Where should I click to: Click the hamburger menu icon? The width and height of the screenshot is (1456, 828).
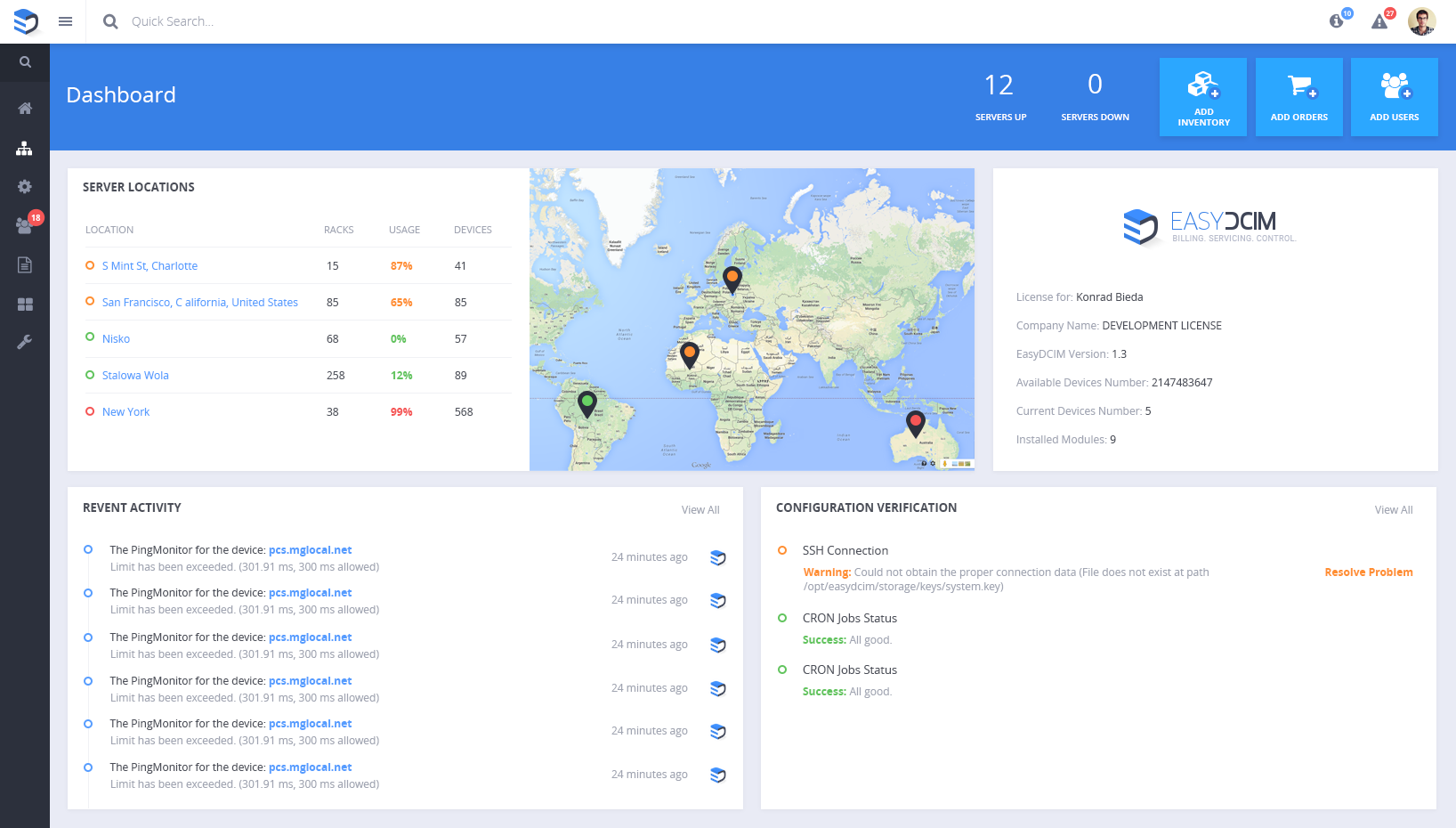point(65,21)
